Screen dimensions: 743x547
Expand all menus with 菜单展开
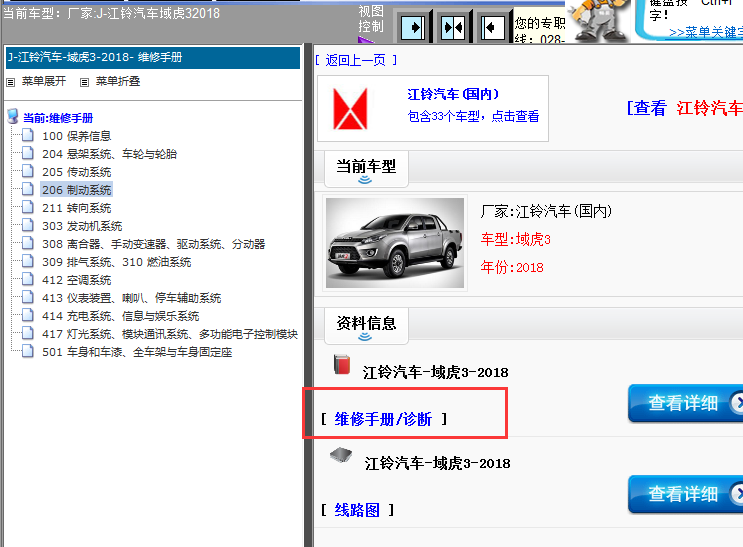44,82
